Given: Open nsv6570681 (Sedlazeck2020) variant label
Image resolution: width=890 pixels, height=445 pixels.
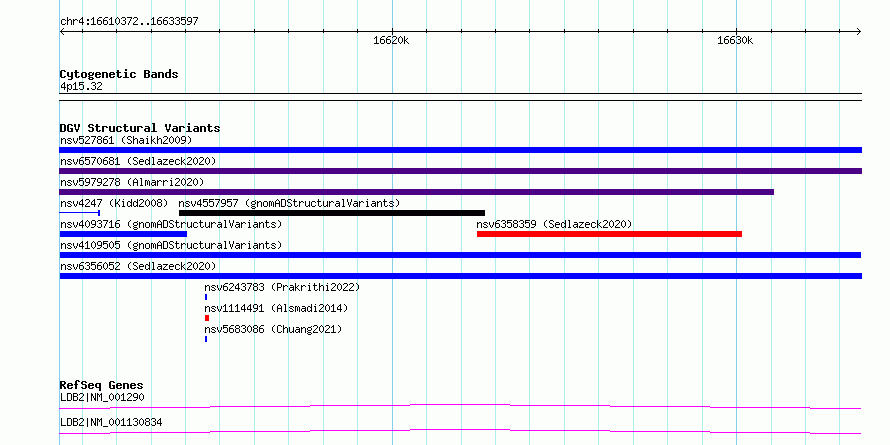Looking at the screenshot, I should (x=138, y=161).
